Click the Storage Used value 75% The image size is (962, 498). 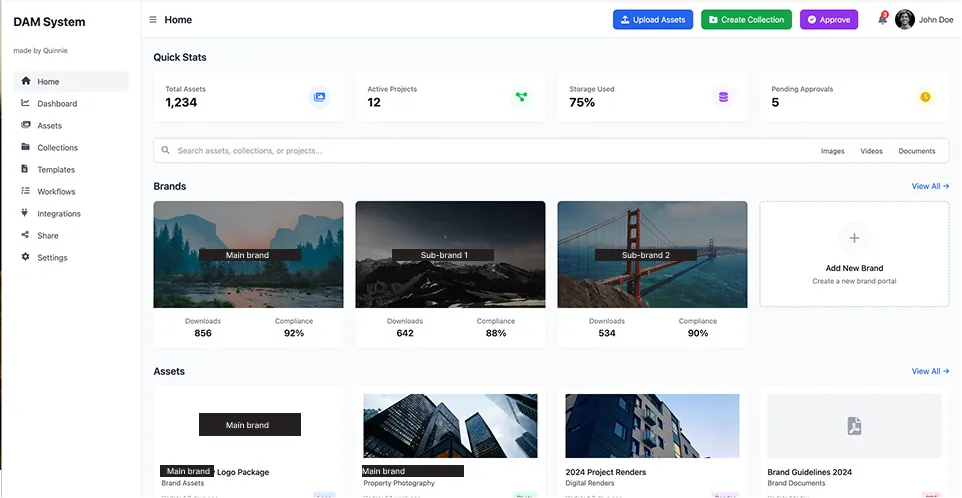pyautogui.click(x=582, y=102)
